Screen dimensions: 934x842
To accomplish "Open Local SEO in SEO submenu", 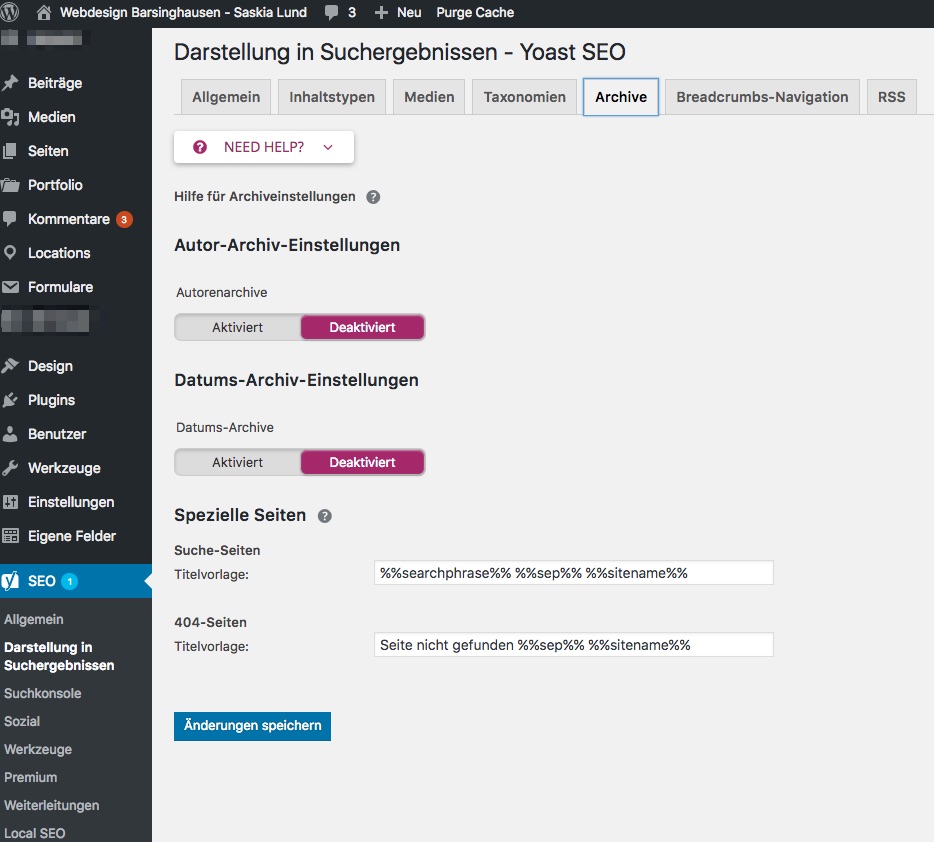I will point(35,833).
